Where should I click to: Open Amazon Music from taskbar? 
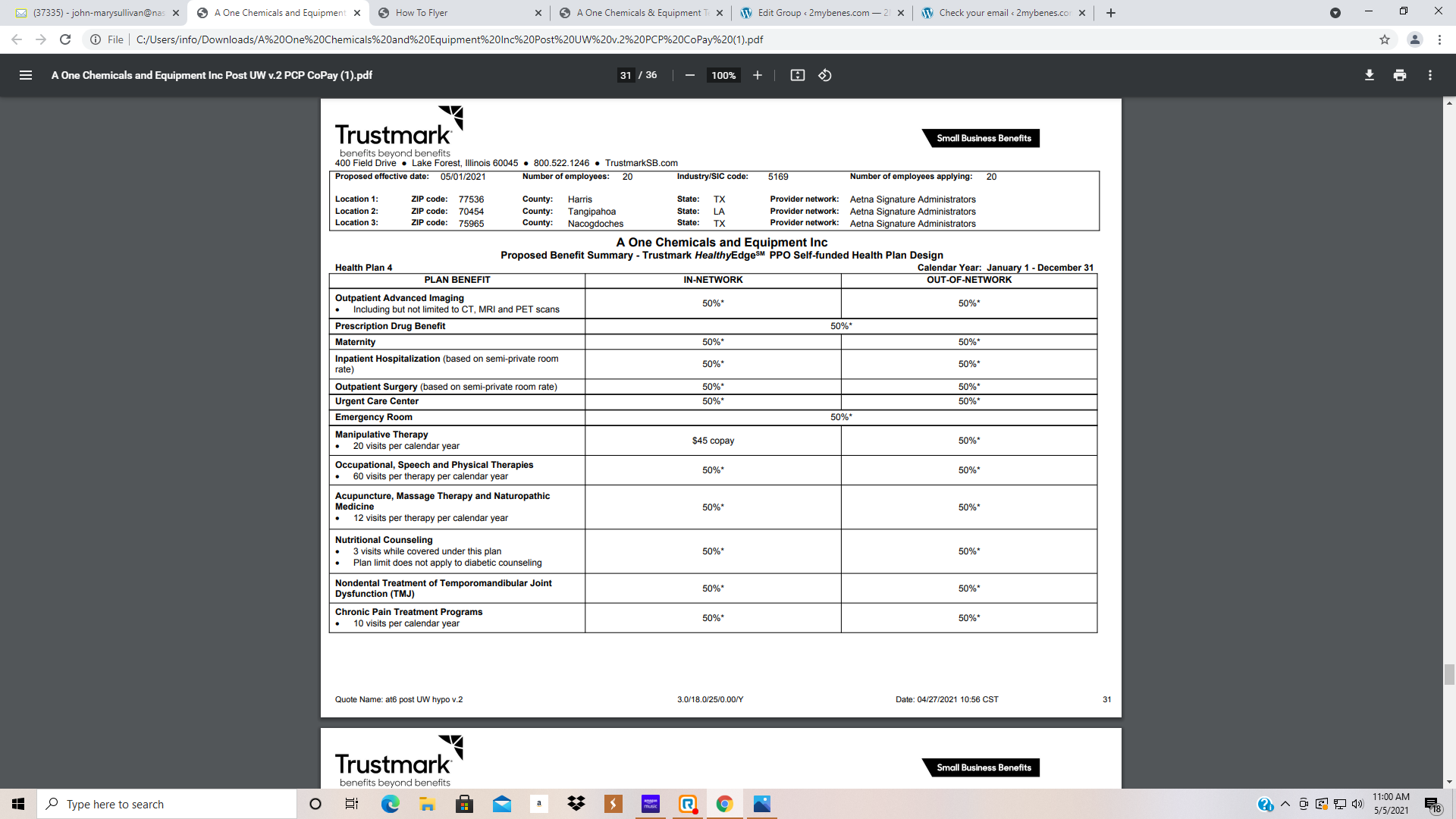tap(651, 804)
